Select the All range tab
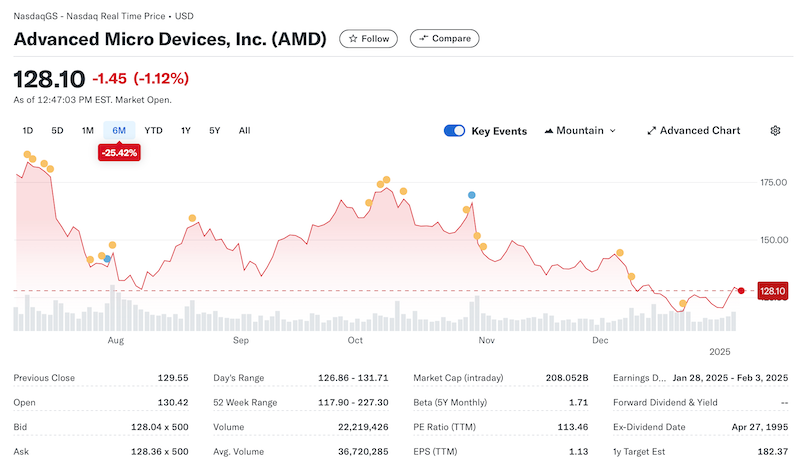The width and height of the screenshot is (800, 467). (244, 131)
